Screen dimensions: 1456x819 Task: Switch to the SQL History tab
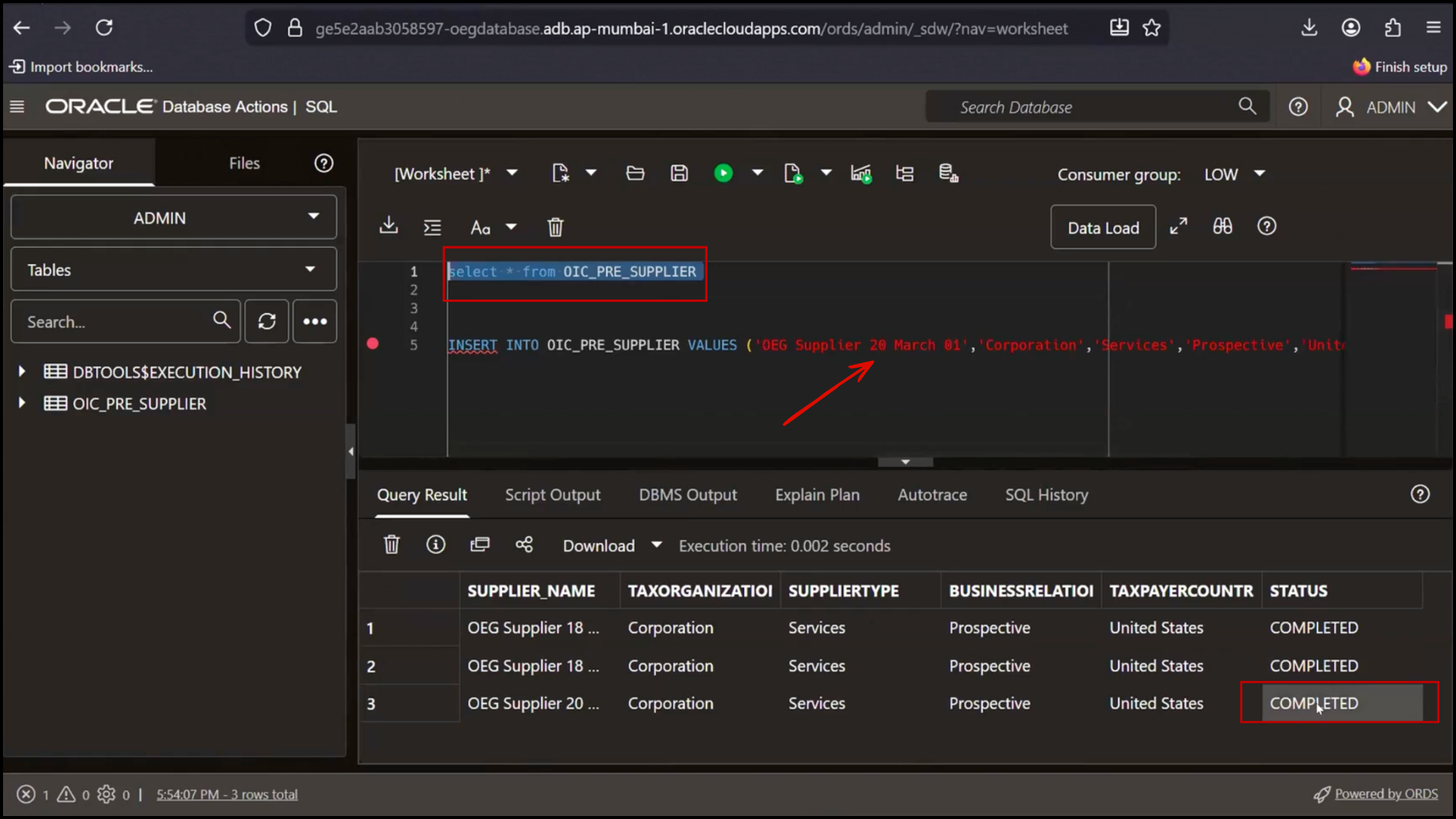click(1046, 494)
